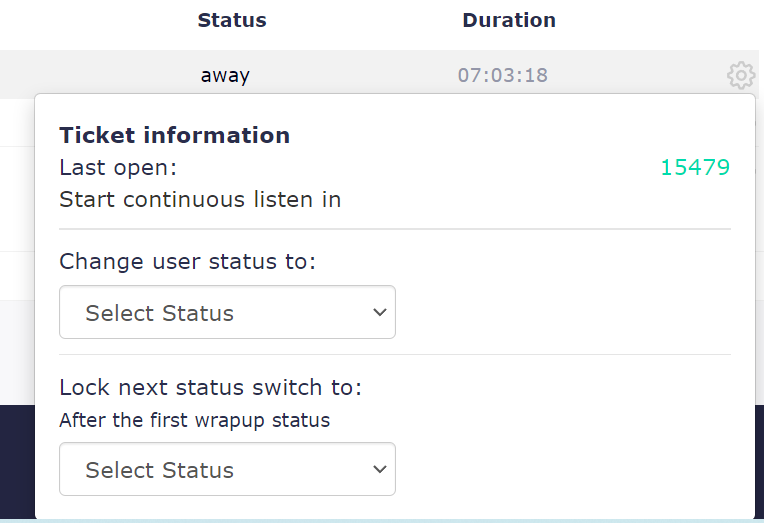The height and width of the screenshot is (523, 764).
Task: Select the 07:03:18 duration value
Action: tap(503, 75)
